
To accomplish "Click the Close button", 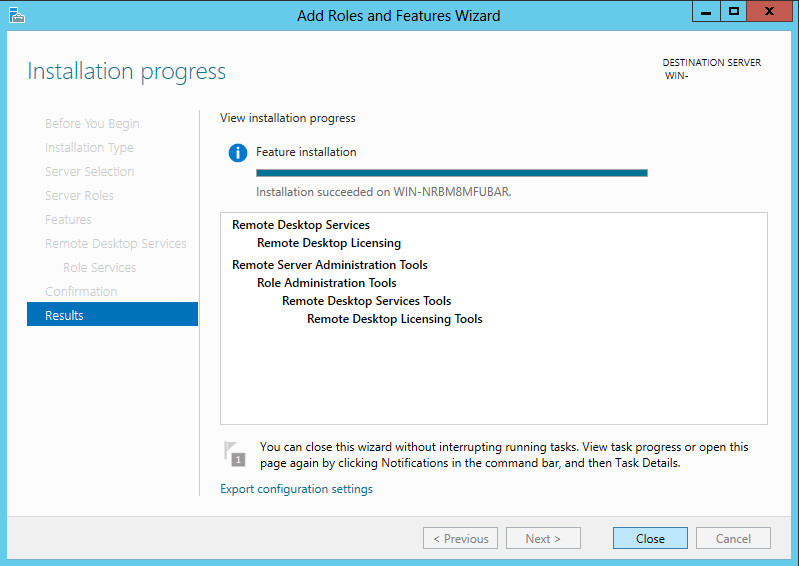I will click(650, 538).
